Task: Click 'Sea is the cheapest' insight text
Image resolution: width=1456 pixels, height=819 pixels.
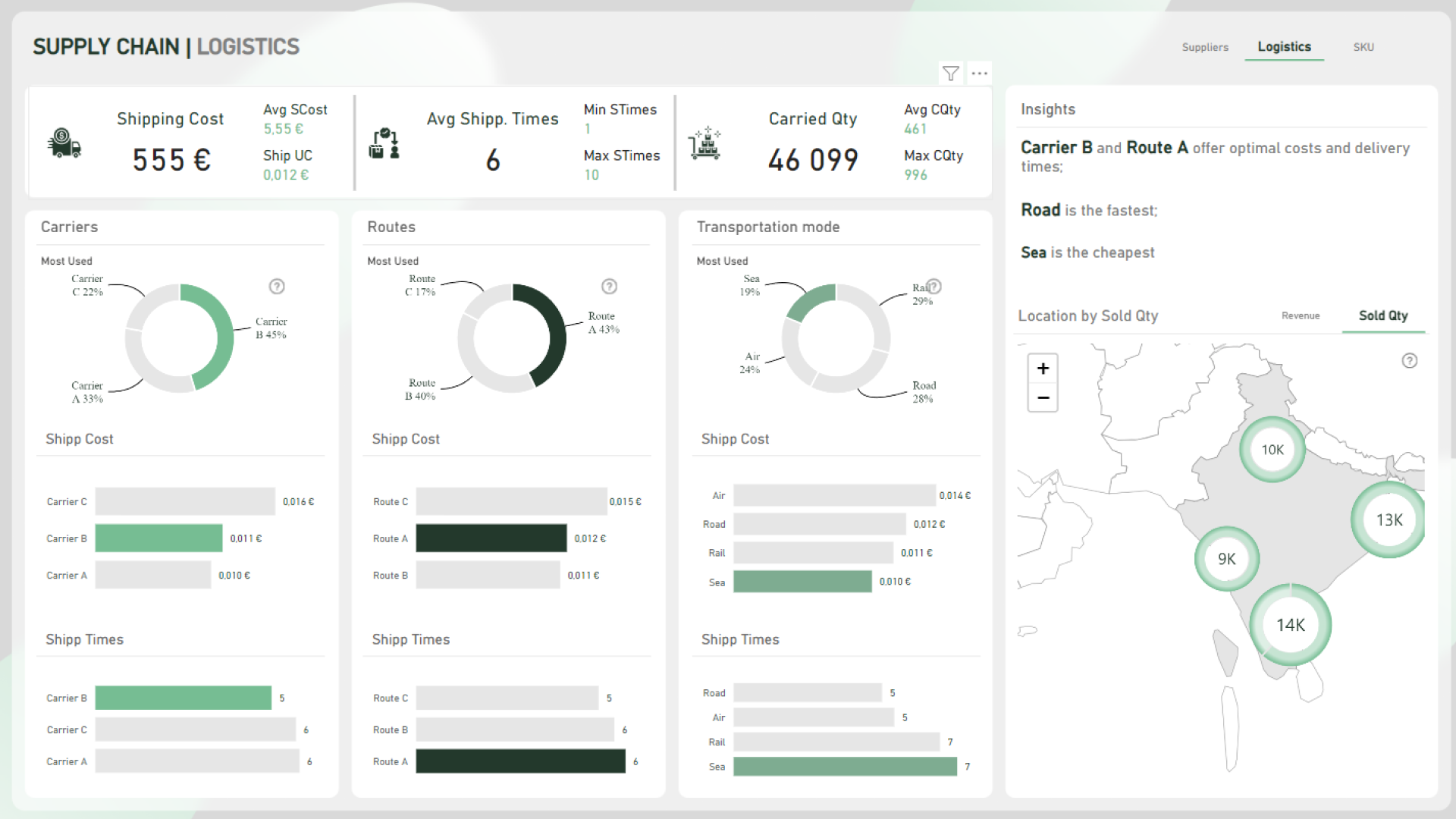Action: click(x=1087, y=253)
